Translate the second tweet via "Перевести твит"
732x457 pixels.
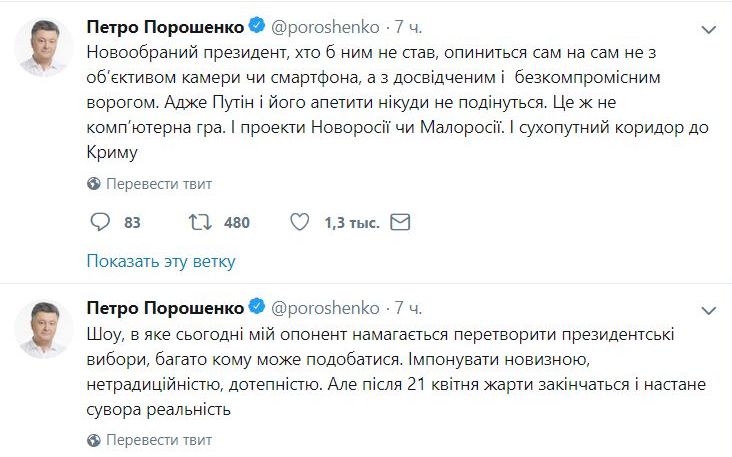click(154, 439)
